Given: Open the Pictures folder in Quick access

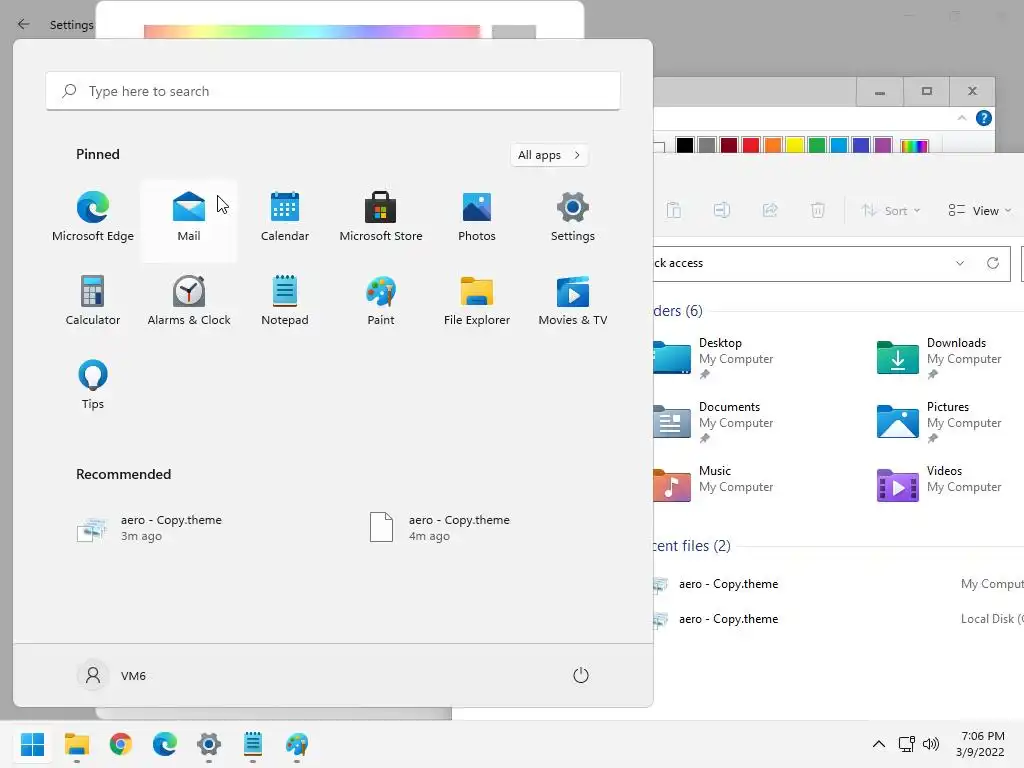Looking at the screenshot, I should click(939, 421).
